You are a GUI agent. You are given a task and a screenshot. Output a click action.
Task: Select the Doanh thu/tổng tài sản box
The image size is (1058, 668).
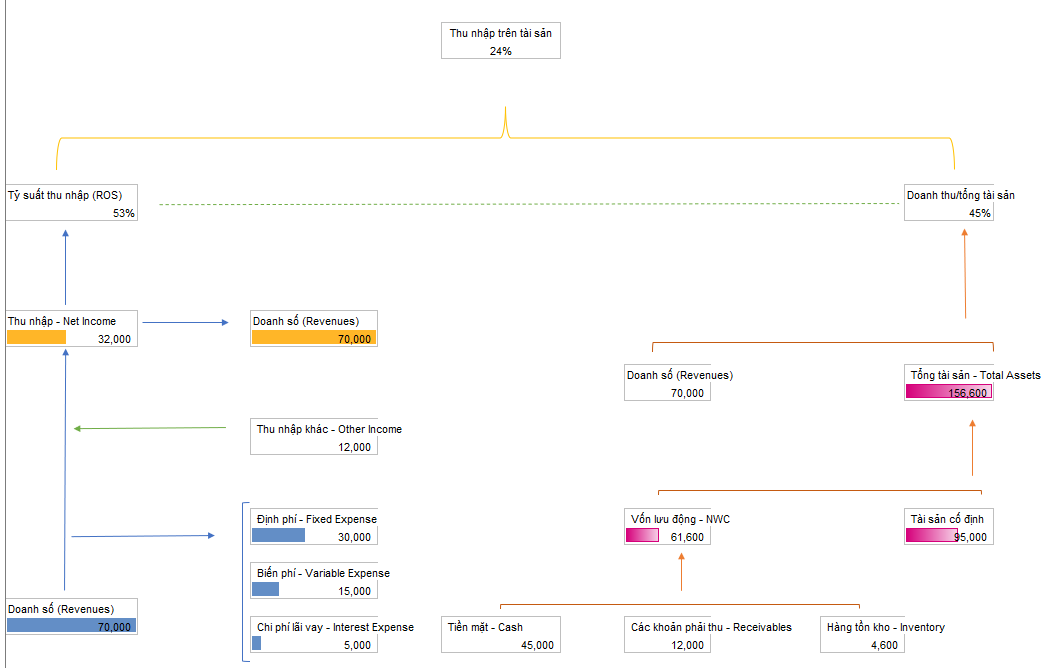(948, 202)
